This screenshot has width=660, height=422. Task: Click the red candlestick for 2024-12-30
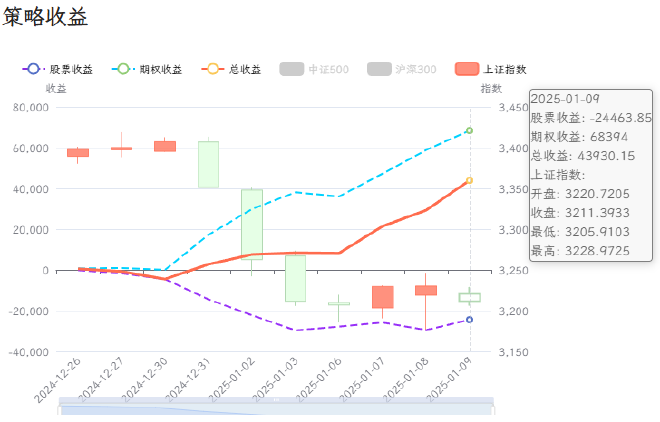pyautogui.click(x=165, y=146)
